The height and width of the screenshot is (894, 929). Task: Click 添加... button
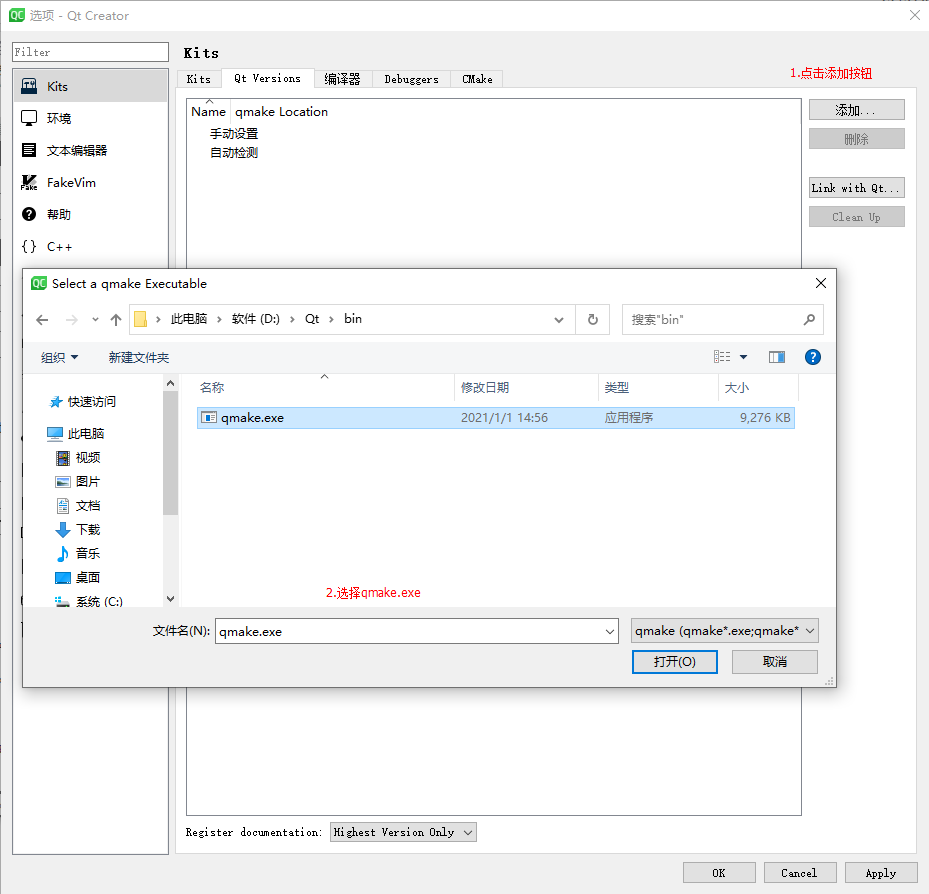(x=857, y=110)
